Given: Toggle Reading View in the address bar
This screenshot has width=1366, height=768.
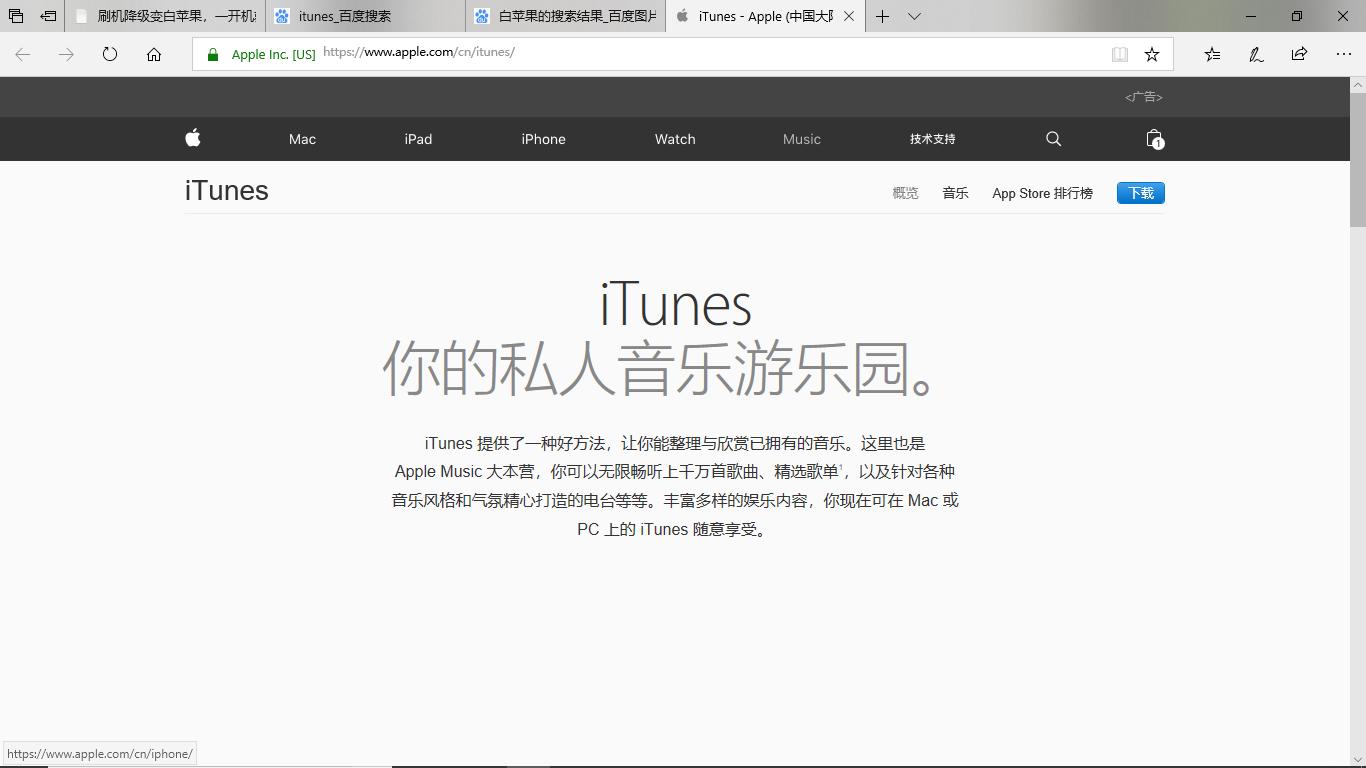Looking at the screenshot, I should click(x=1119, y=54).
